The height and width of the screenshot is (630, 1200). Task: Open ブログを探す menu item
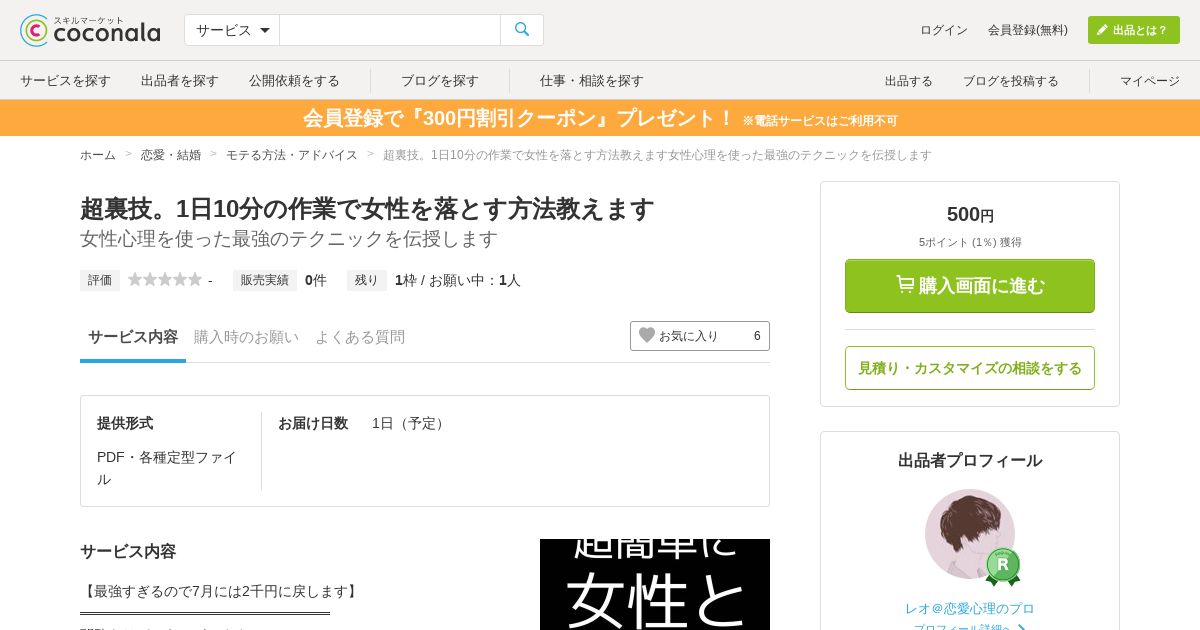click(440, 81)
